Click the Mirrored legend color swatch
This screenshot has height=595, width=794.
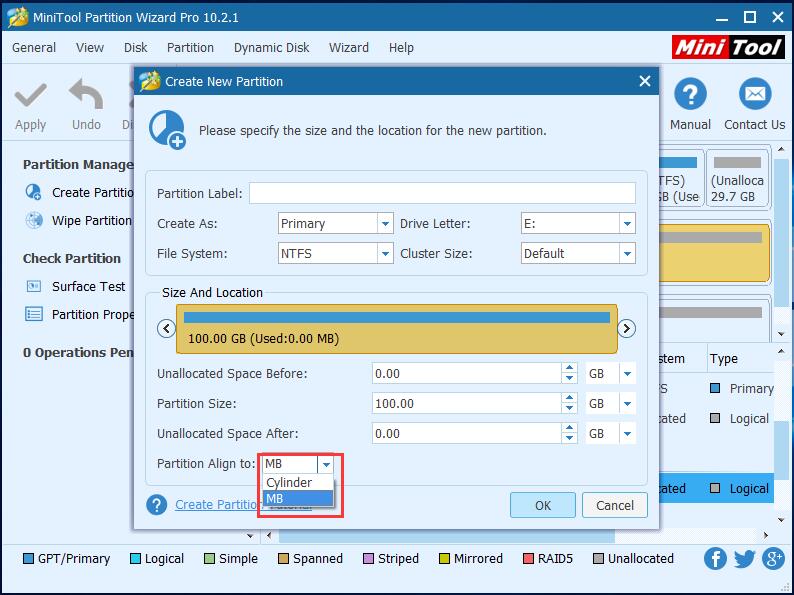tap(444, 559)
